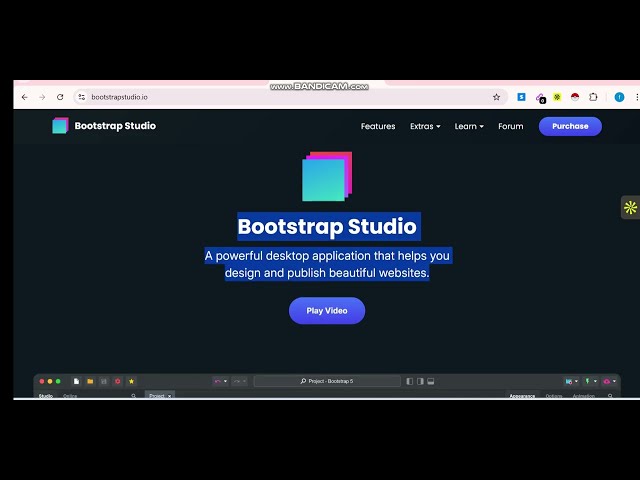This screenshot has height=480, width=640.
Task: Switch to the Studio tab in the app preview
Action: tap(46, 396)
